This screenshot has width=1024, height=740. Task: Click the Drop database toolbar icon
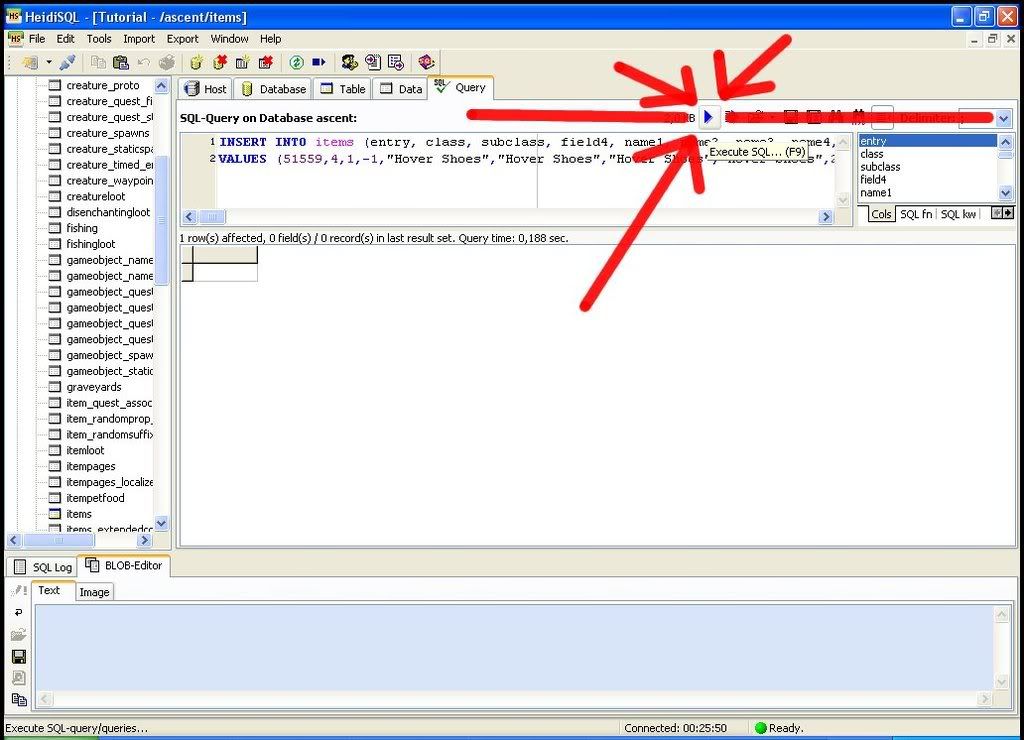tap(220, 63)
